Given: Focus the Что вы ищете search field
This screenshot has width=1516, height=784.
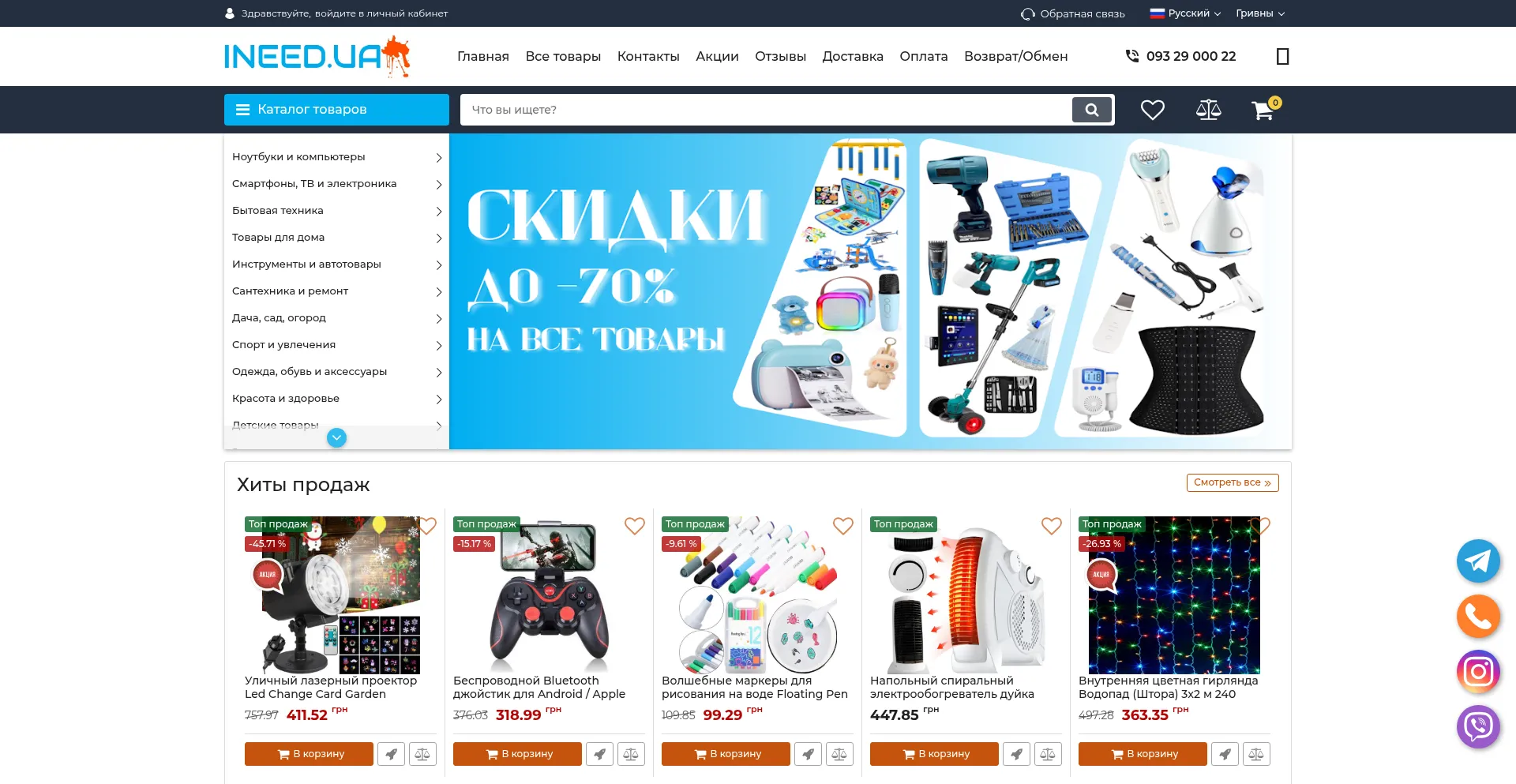Looking at the screenshot, I should pos(766,110).
